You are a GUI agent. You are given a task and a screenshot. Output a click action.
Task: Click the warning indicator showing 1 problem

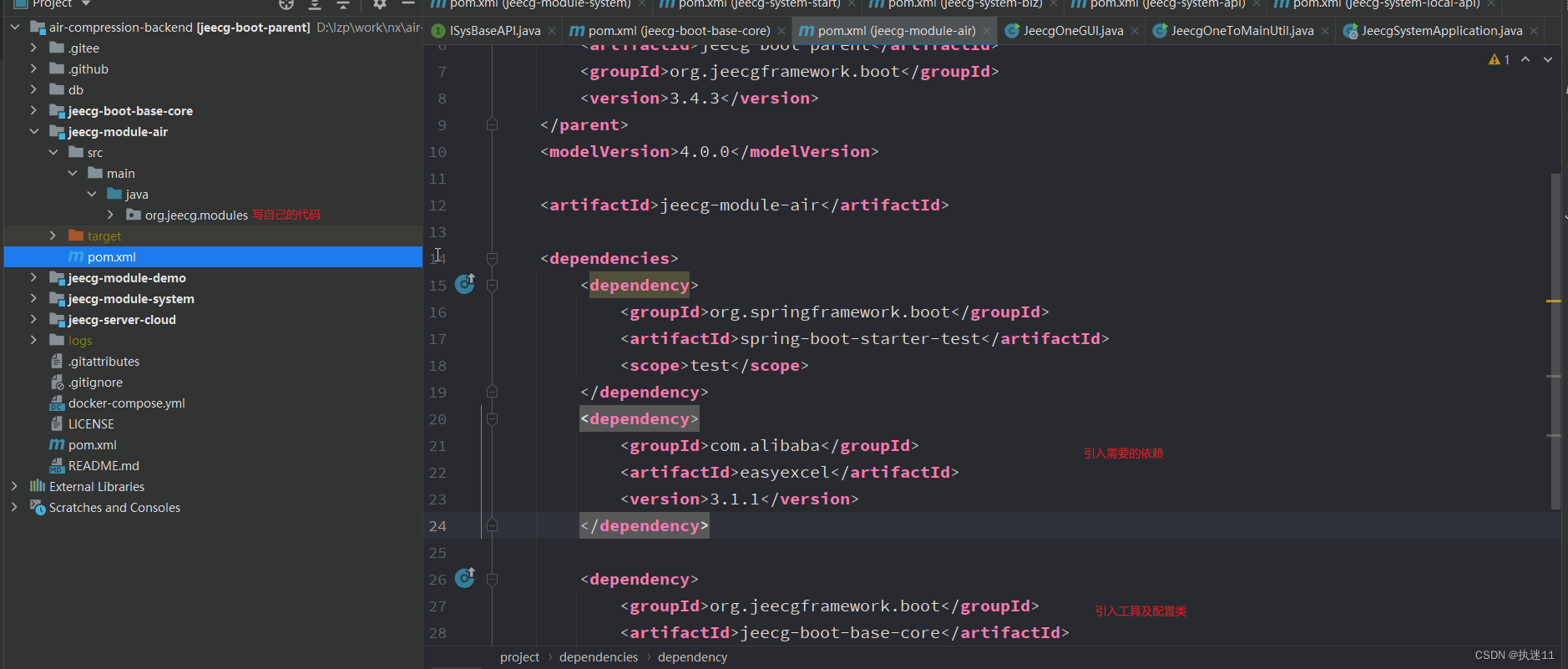pos(1500,59)
